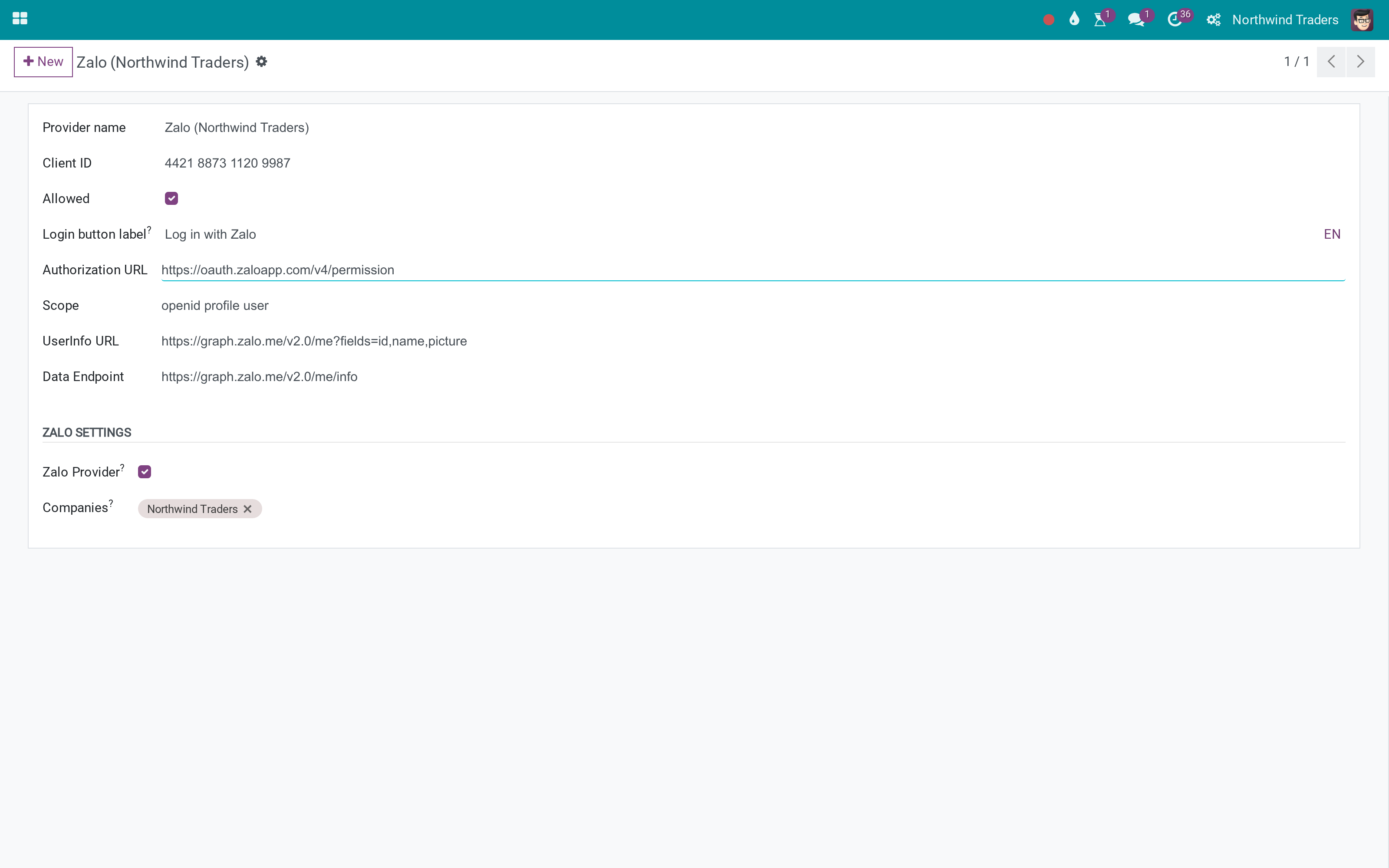Screen dimensions: 1389x868
Task: Toggle the Allowed checkbox
Action: pos(171,199)
